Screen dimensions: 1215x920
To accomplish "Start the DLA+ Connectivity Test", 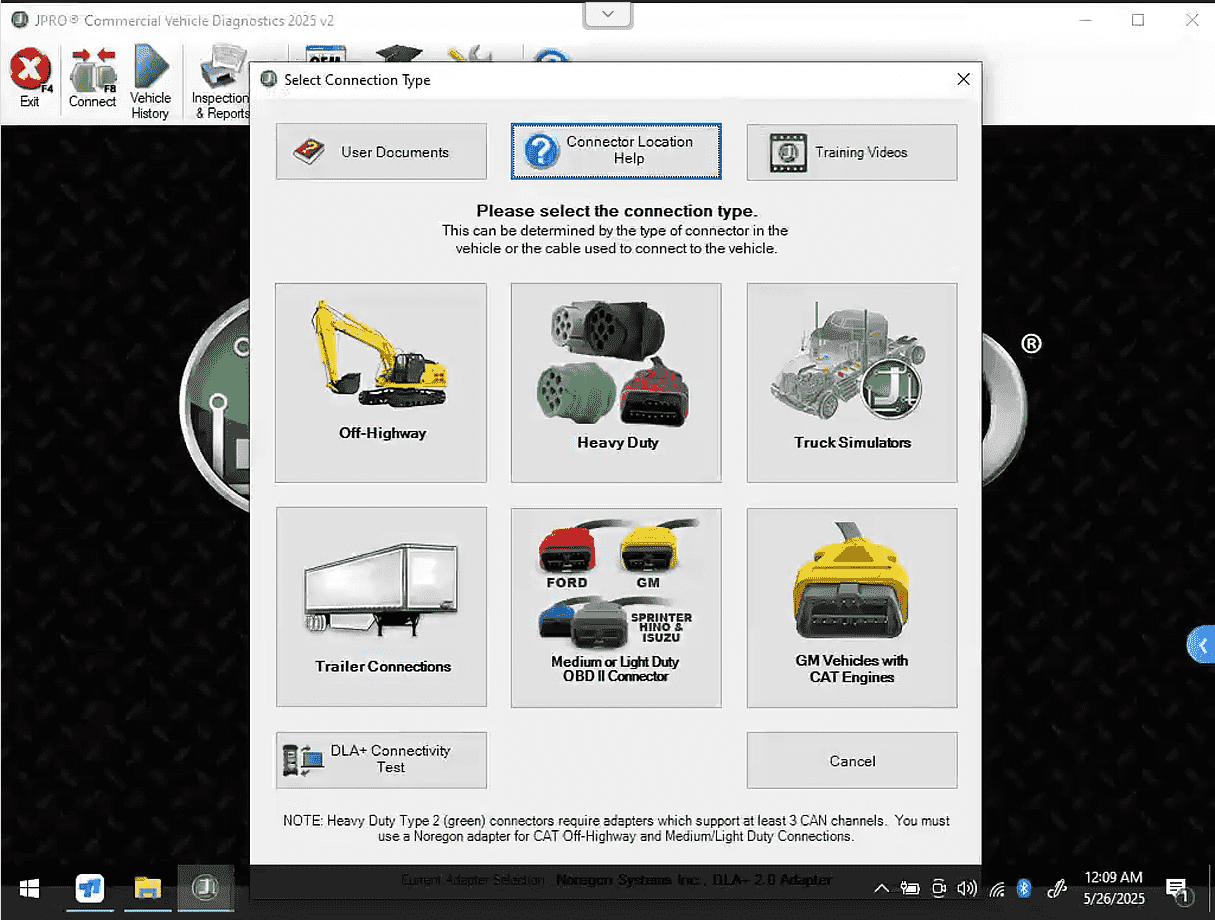I will pos(381,760).
